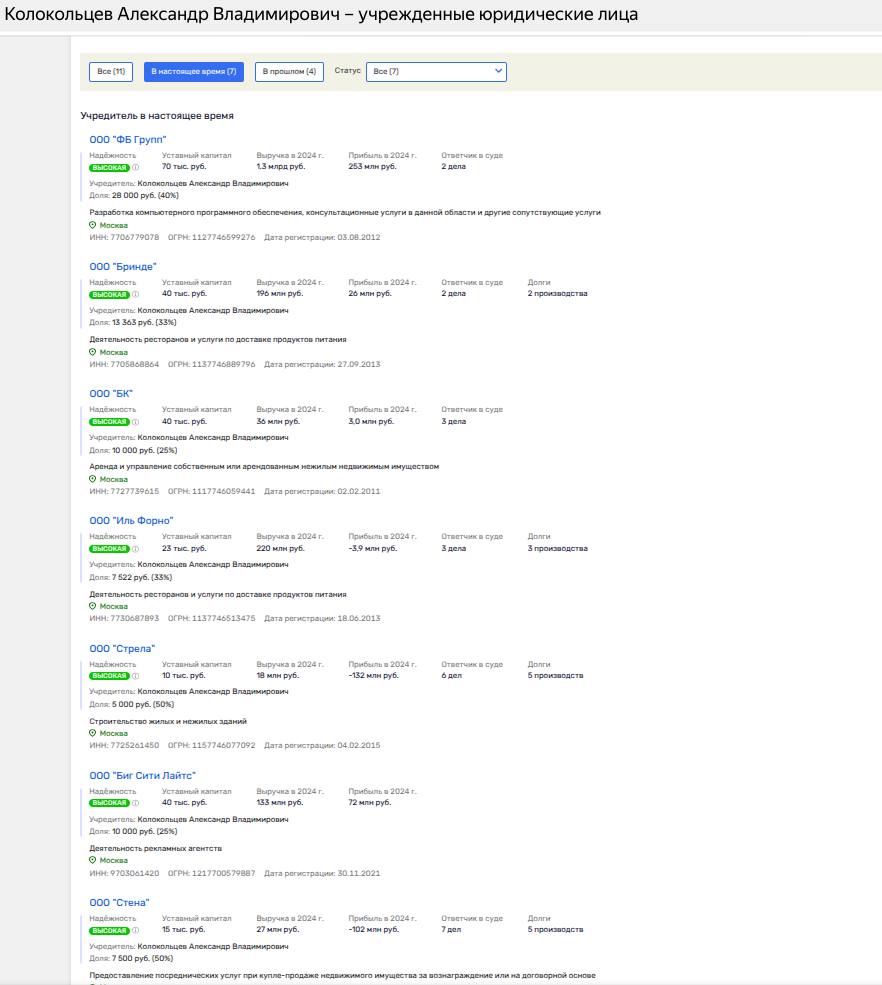Click info icon beside ООО "Биг Сити Лайтс" reliability badge
This screenshot has height=985, width=882.
[x=136, y=803]
